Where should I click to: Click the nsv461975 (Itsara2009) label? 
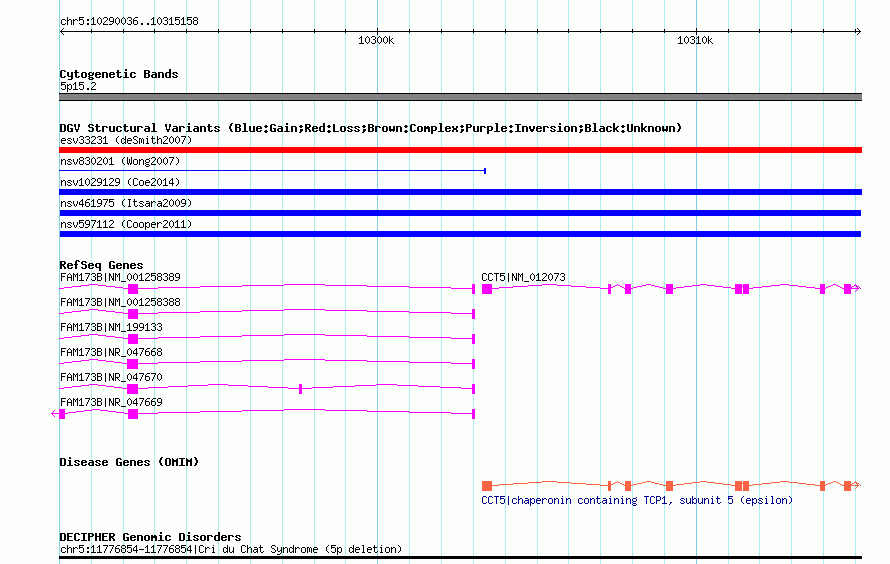pyautogui.click(x=126, y=203)
